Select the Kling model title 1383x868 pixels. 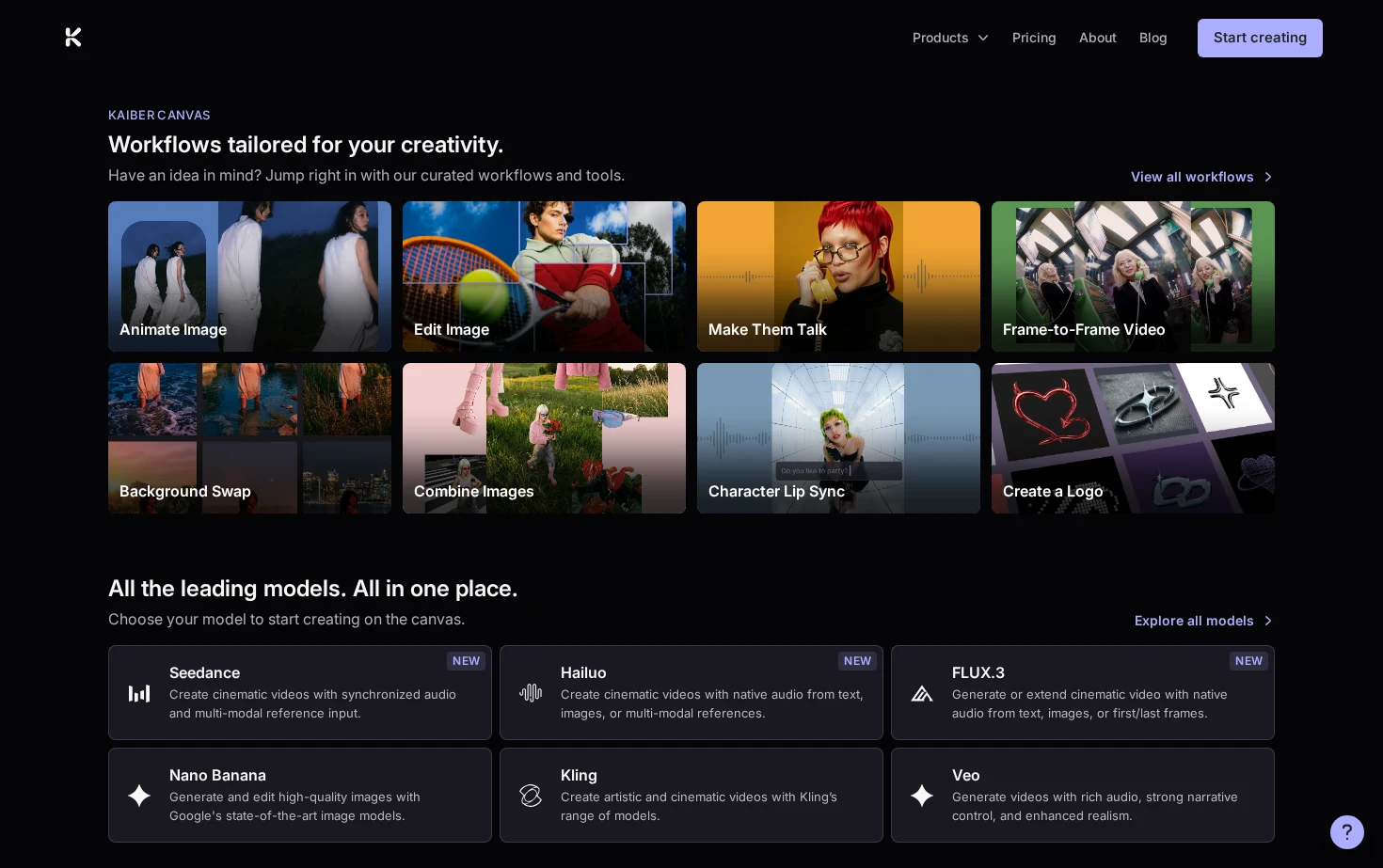pyautogui.click(x=579, y=775)
